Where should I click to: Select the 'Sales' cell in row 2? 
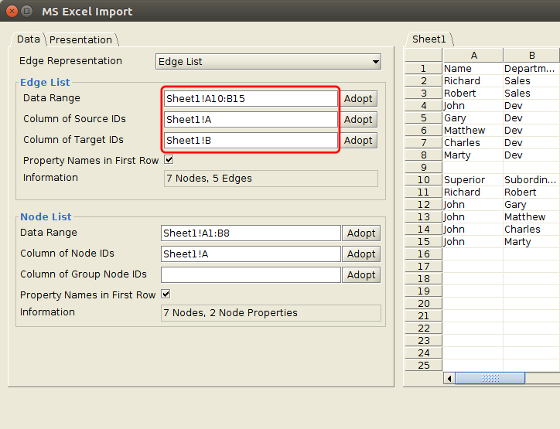532,81
